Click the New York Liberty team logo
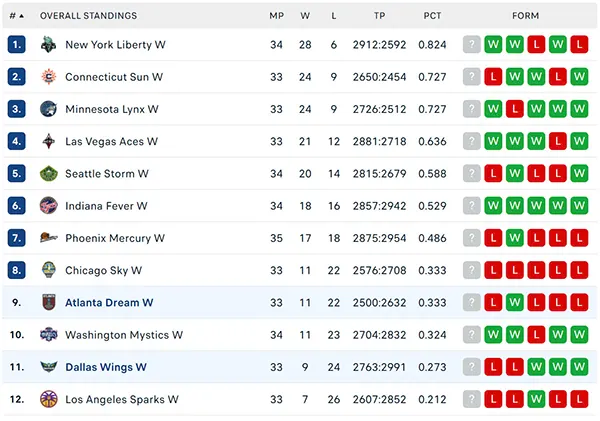This screenshot has height=421, width=600. click(x=49, y=44)
